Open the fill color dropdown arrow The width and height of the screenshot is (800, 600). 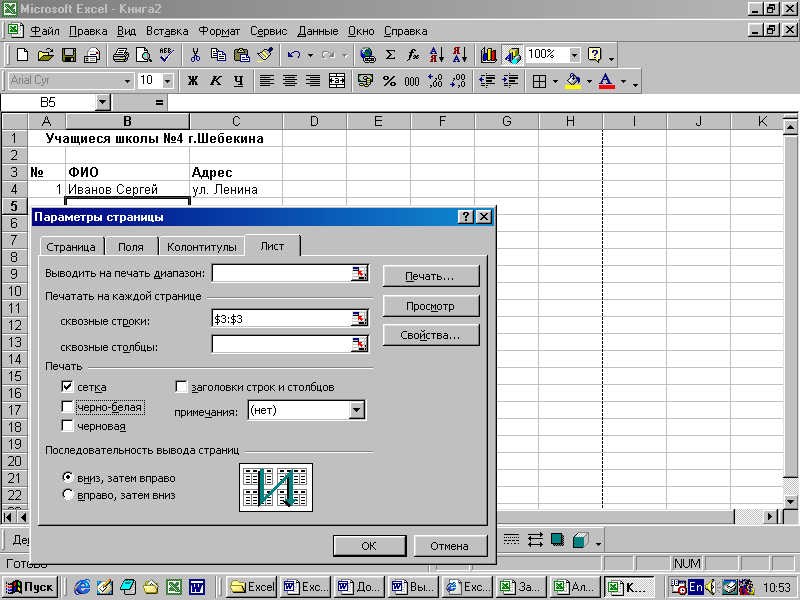[x=589, y=81]
